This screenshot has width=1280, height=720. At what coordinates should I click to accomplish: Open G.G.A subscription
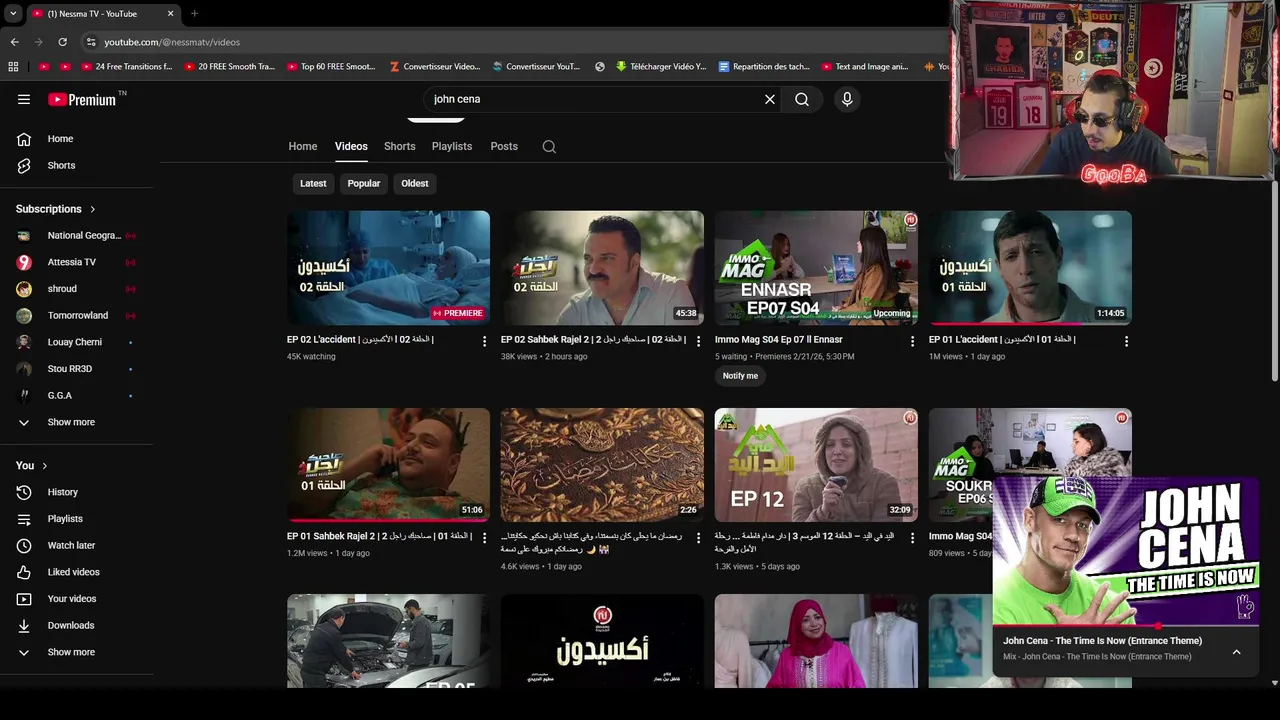coord(76,395)
